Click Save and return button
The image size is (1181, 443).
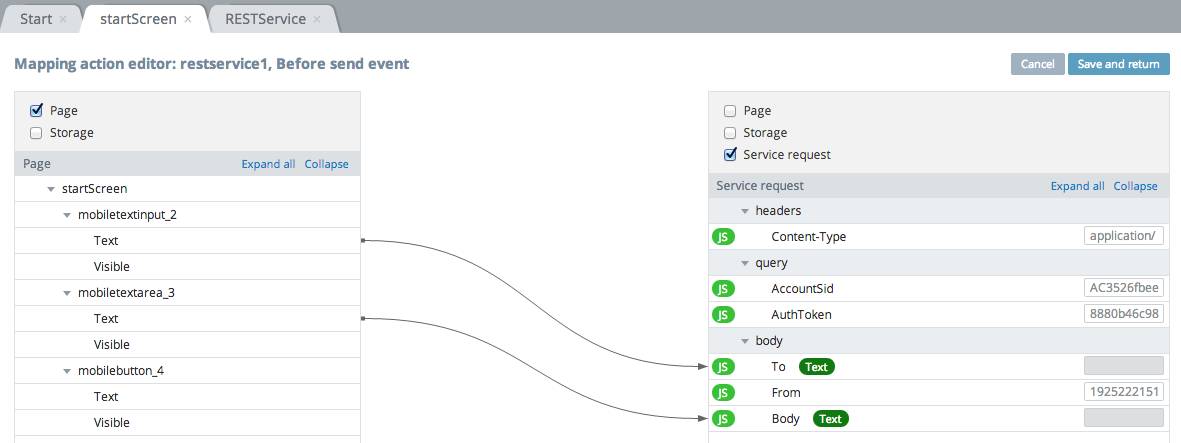click(1118, 64)
